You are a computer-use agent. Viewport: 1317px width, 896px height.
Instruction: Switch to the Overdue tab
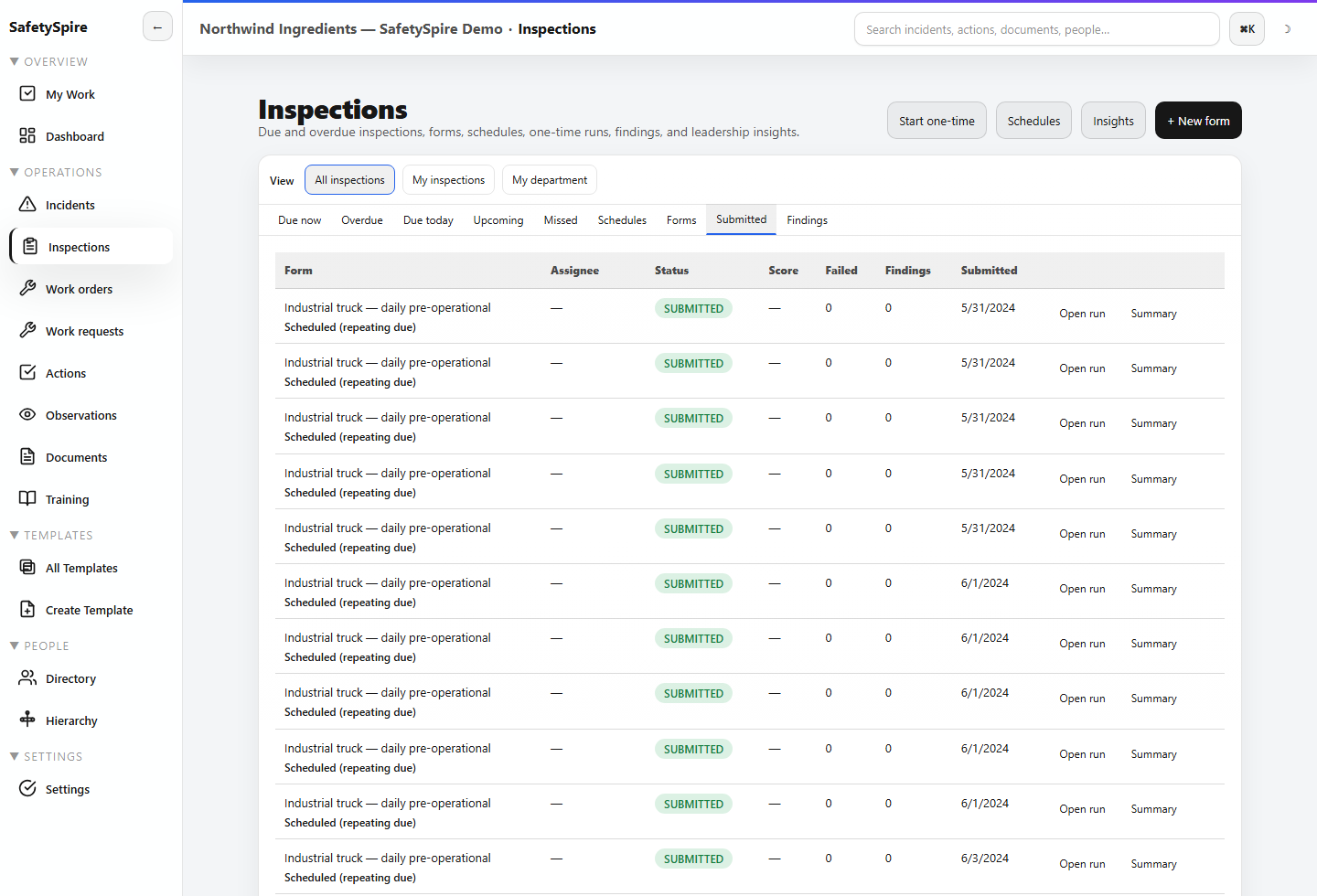(x=362, y=220)
